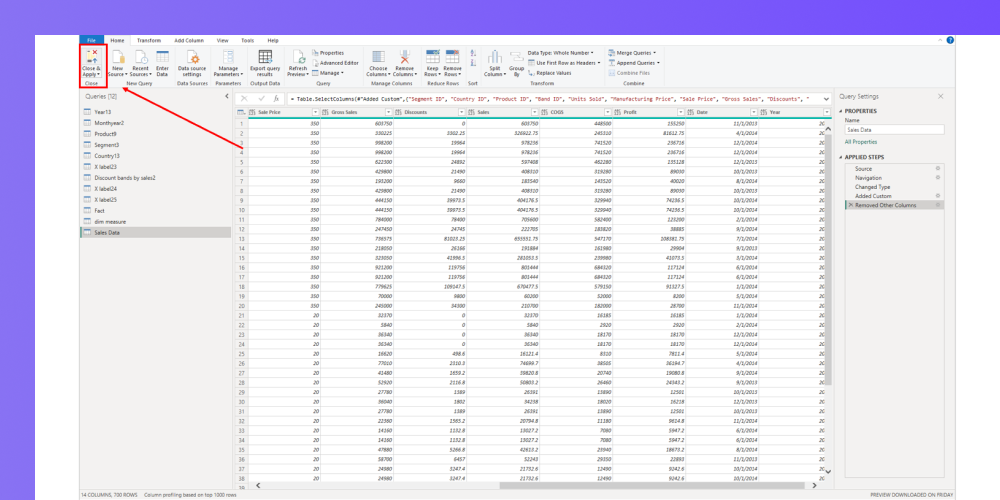This screenshot has width=1000, height=500.
Task: Click the Date column type icon
Action: click(x=691, y=112)
